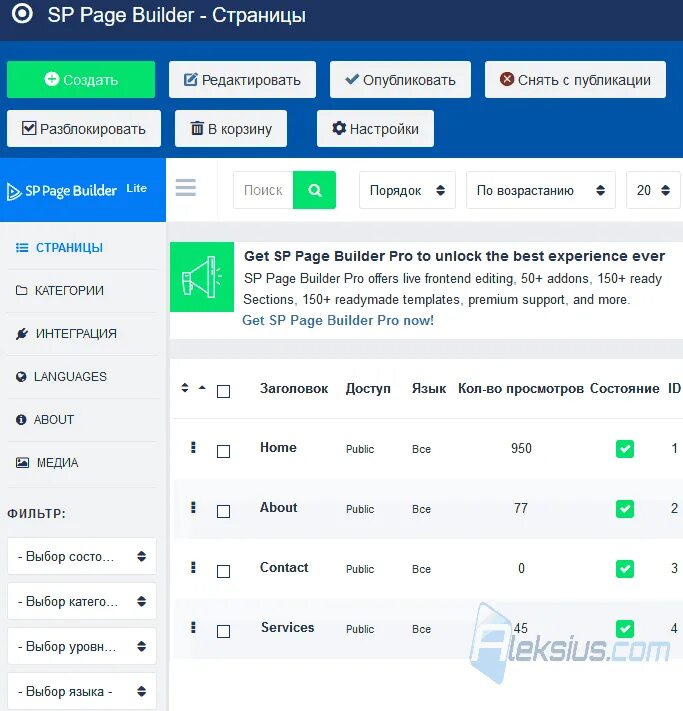Toggle published state of Contact page
This screenshot has height=711, width=683.
[624, 569]
